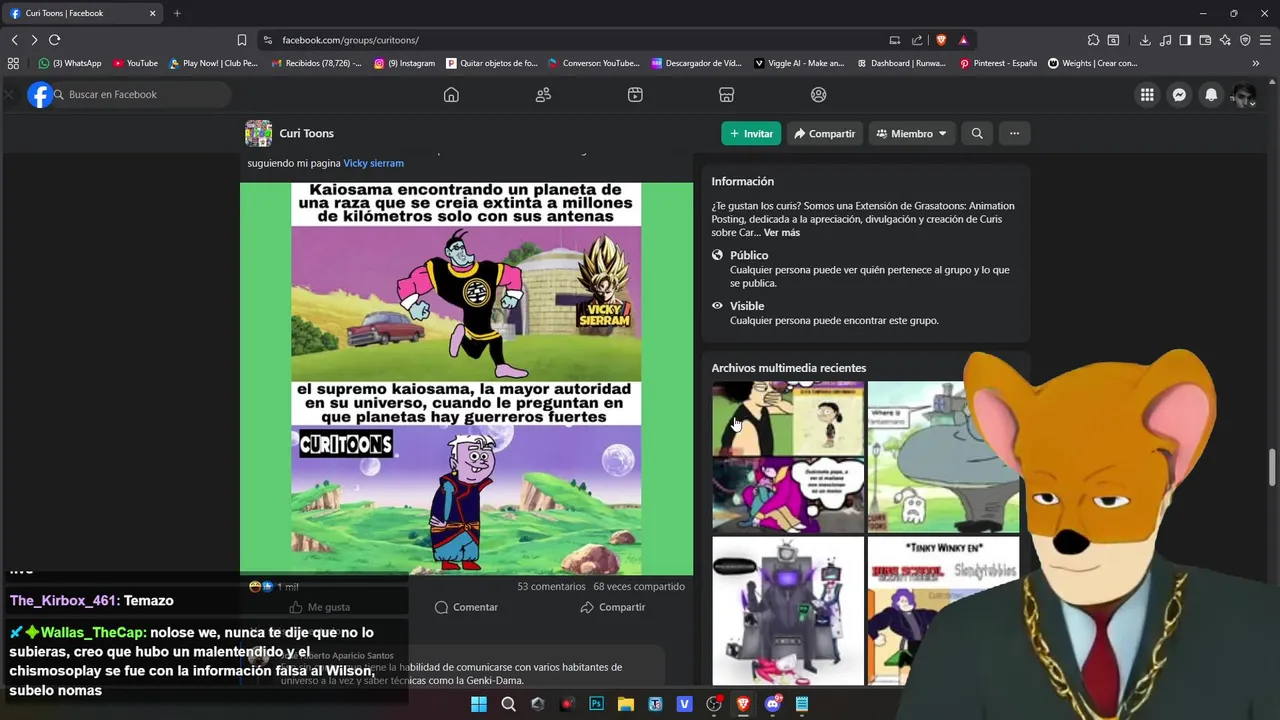1280x720 pixels.
Task: Click the Brave Shields lion icon
Action: point(941,40)
